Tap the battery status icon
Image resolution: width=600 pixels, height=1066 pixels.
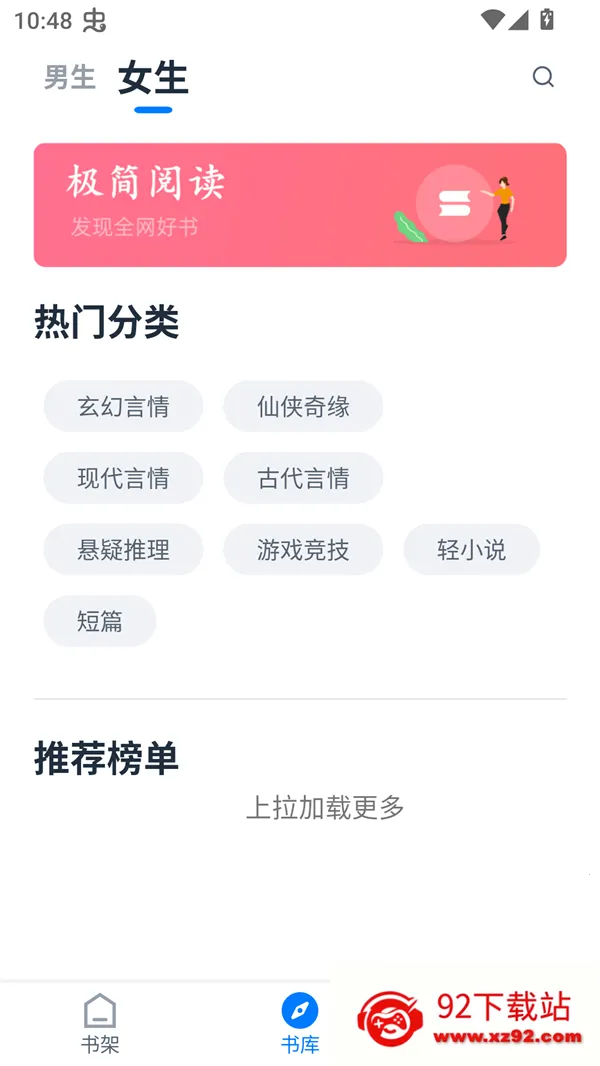(x=547, y=19)
